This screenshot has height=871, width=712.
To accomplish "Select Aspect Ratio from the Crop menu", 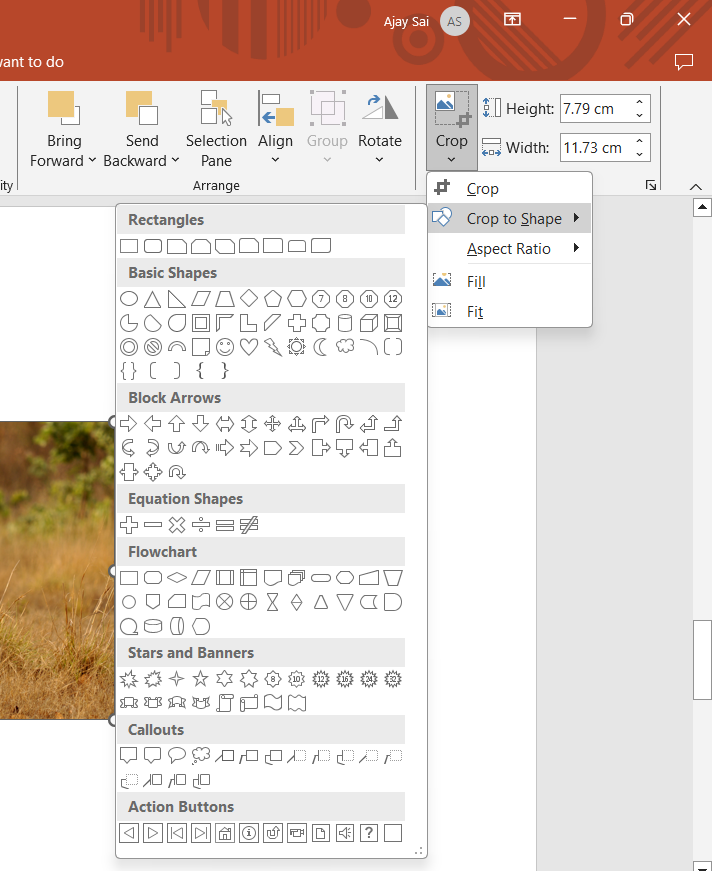I will [x=509, y=249].
